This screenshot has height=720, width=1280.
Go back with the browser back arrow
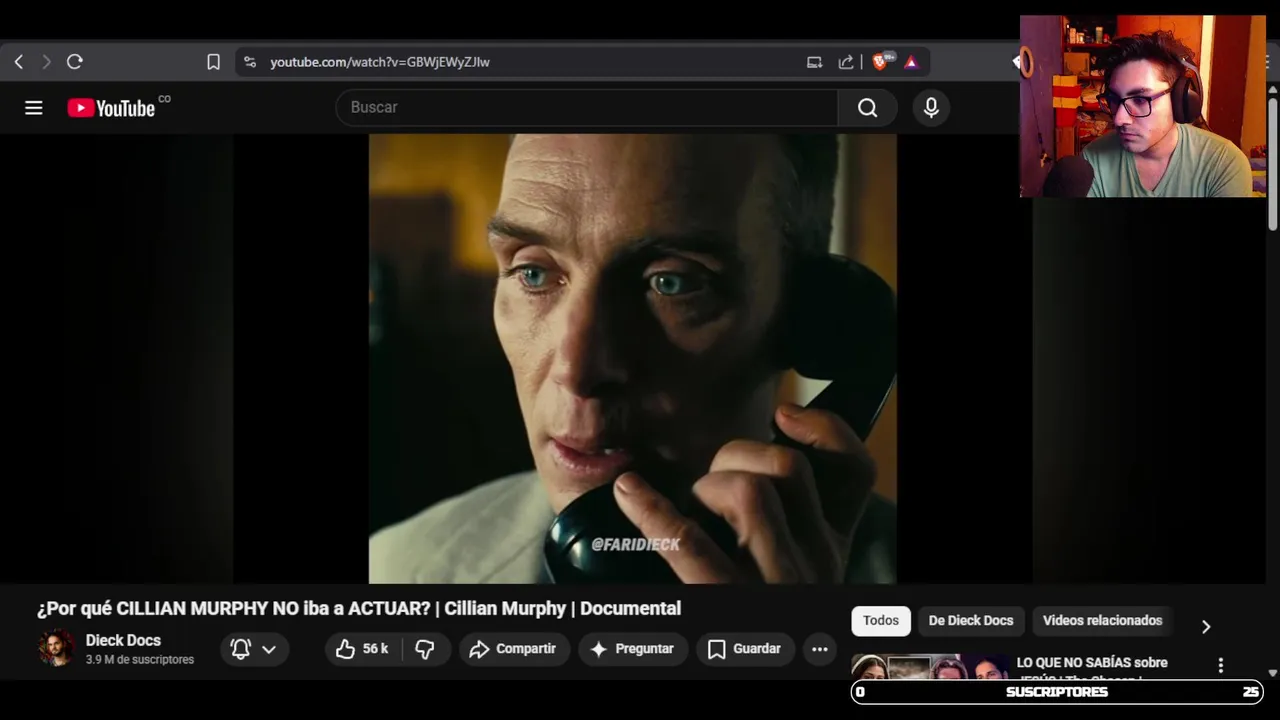click(19, 62)
